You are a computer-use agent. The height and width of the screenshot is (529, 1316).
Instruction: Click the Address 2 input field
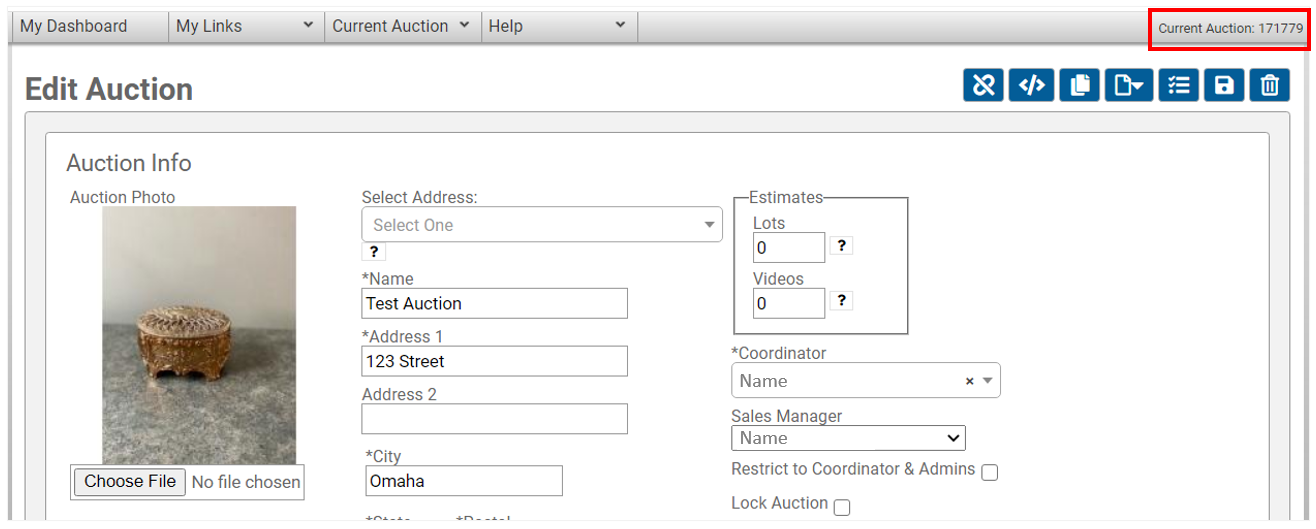(x=494, y=419)
